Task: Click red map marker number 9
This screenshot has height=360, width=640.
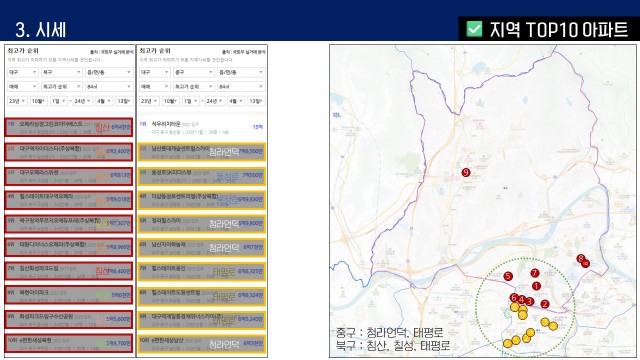Action: pyautogui.click(x=466, y=173)
